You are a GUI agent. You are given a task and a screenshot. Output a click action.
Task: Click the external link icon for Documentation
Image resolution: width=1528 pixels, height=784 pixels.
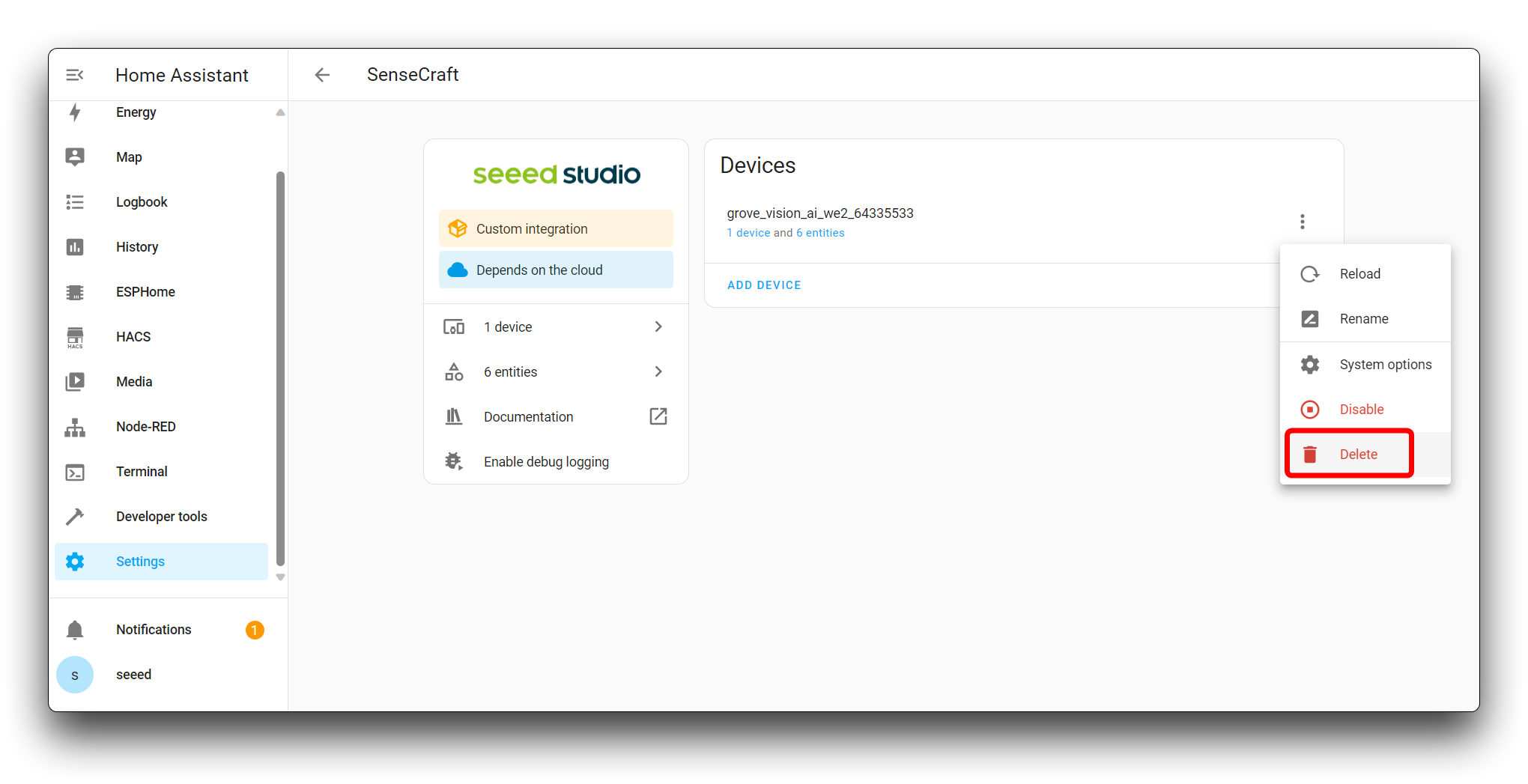pyautogui.click(x=658, y=416)
